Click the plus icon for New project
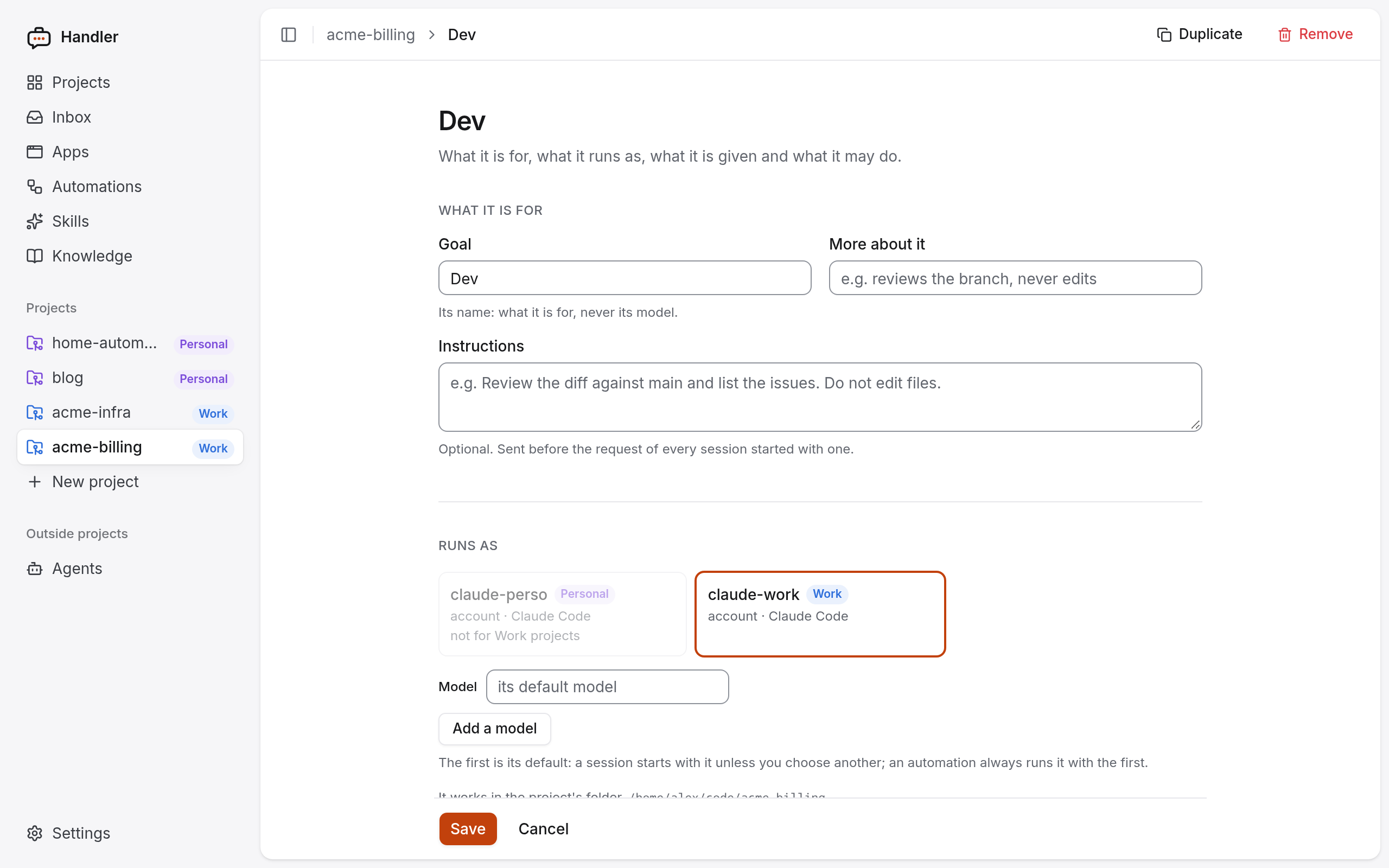 35,482
